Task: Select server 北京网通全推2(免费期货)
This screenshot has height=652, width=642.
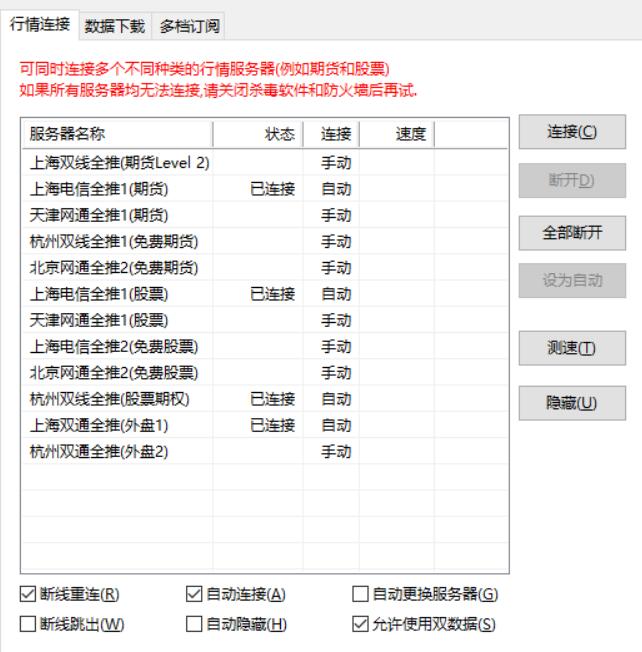Action: (x=114, y=267)
